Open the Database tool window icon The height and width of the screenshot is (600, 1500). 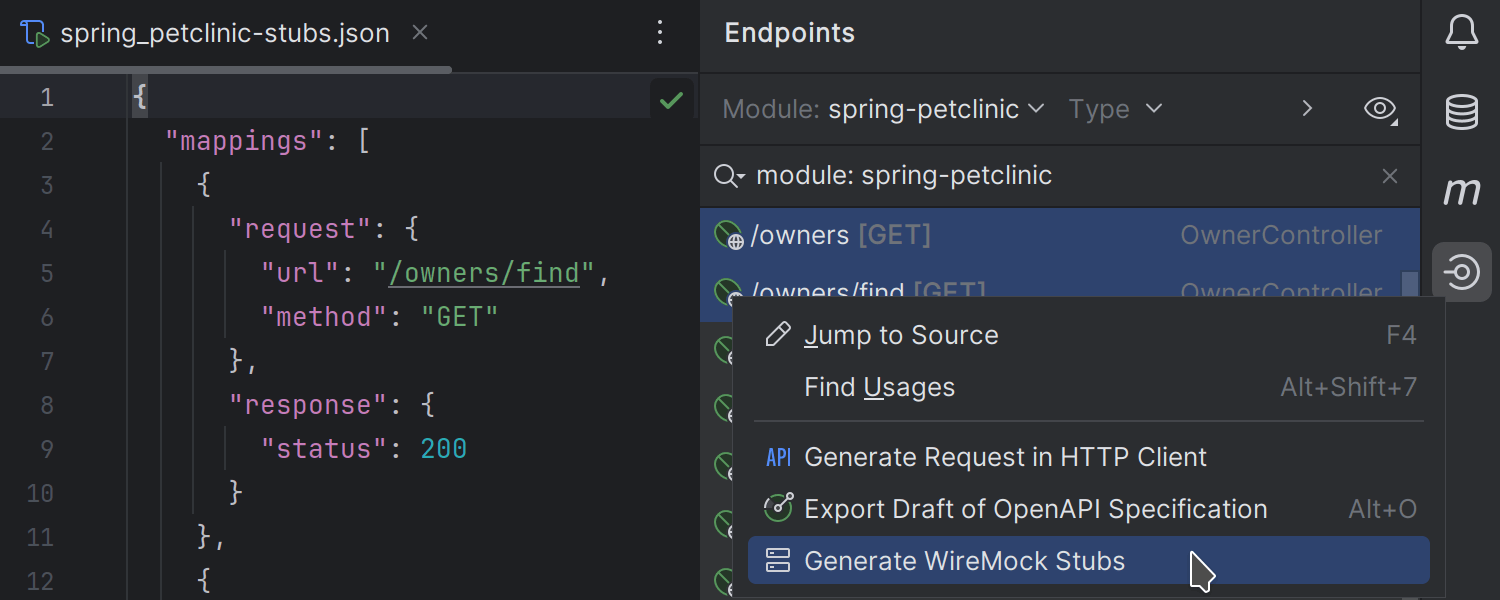[1461, 112]
